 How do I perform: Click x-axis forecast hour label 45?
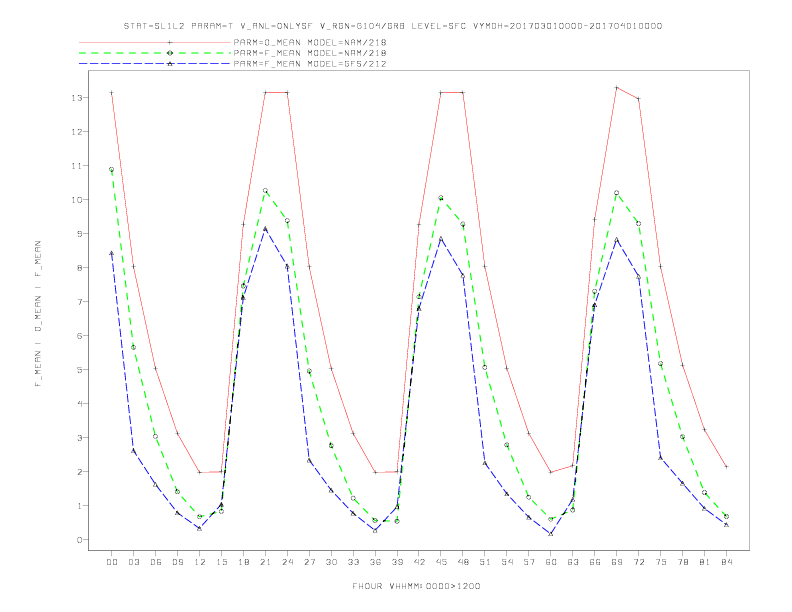(x=441, y=562)
